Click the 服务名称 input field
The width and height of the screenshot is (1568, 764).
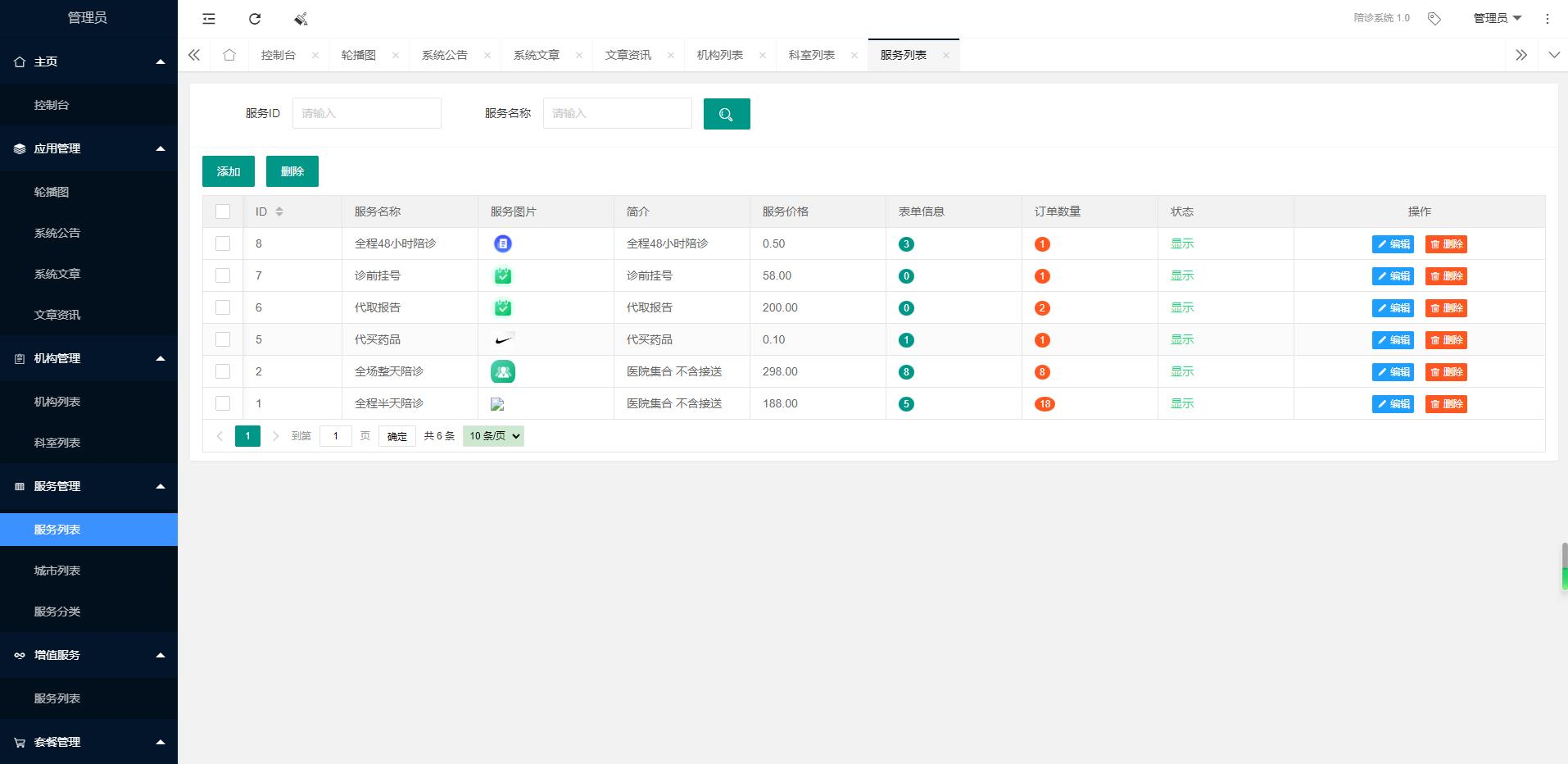(618, 113)
